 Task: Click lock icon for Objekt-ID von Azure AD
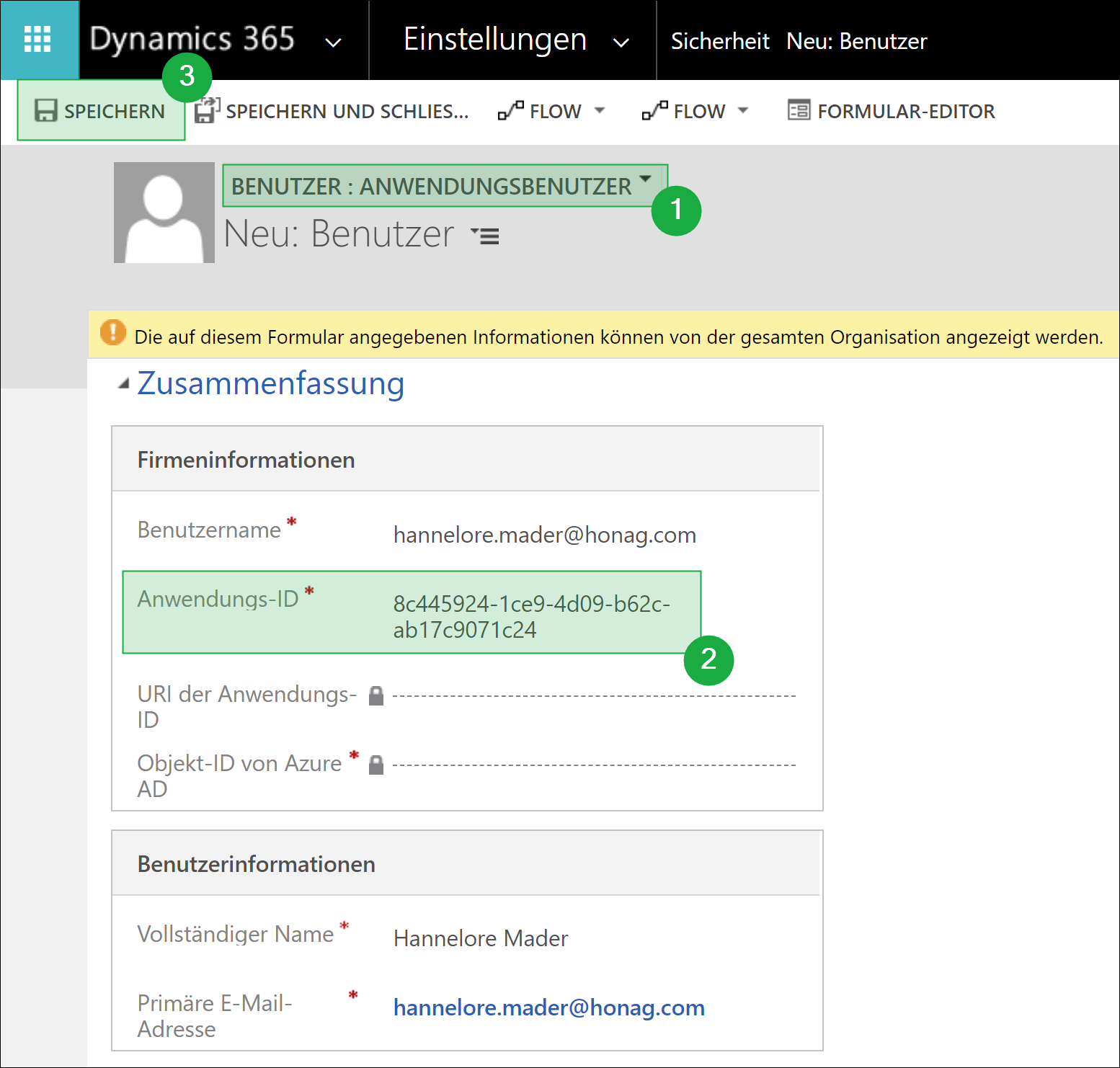pyautogui.click(x=375, y=765)
